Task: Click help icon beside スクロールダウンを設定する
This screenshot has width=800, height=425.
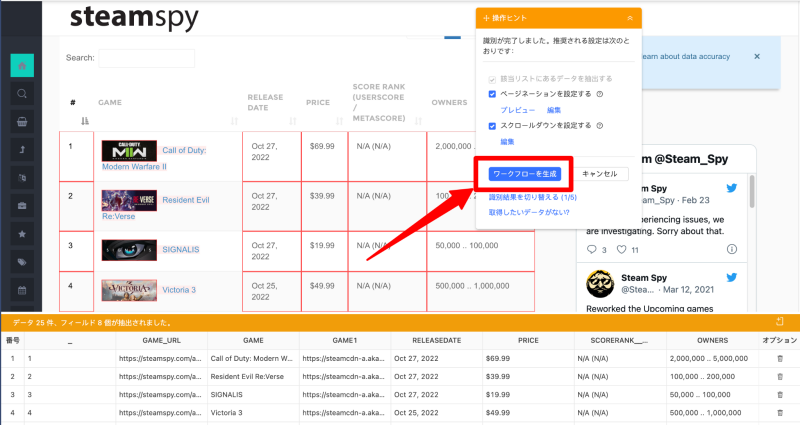Action: 600,126
